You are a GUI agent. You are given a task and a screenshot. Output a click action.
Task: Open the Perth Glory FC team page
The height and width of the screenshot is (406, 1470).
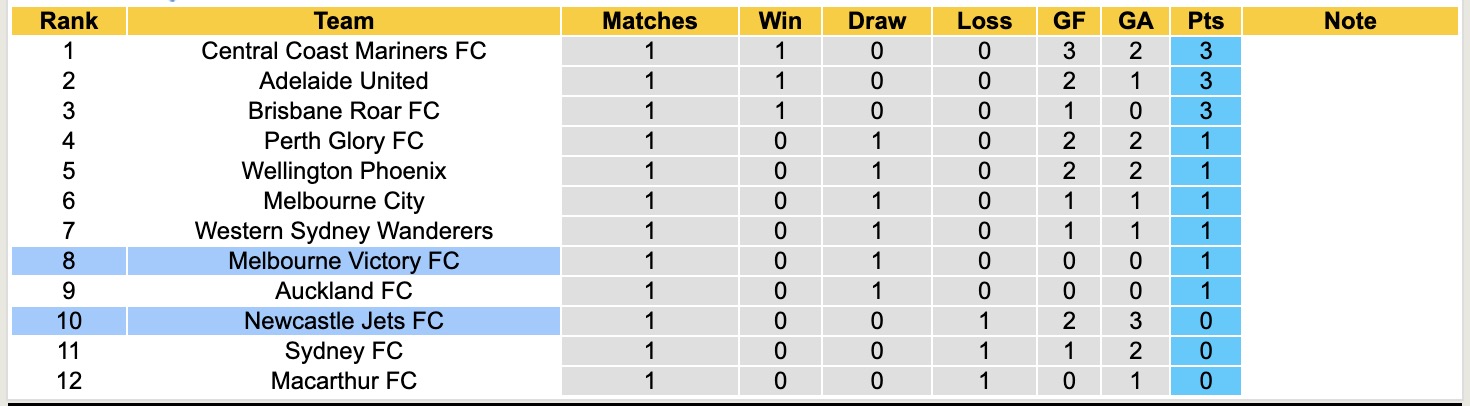click(x=343, y=141)
